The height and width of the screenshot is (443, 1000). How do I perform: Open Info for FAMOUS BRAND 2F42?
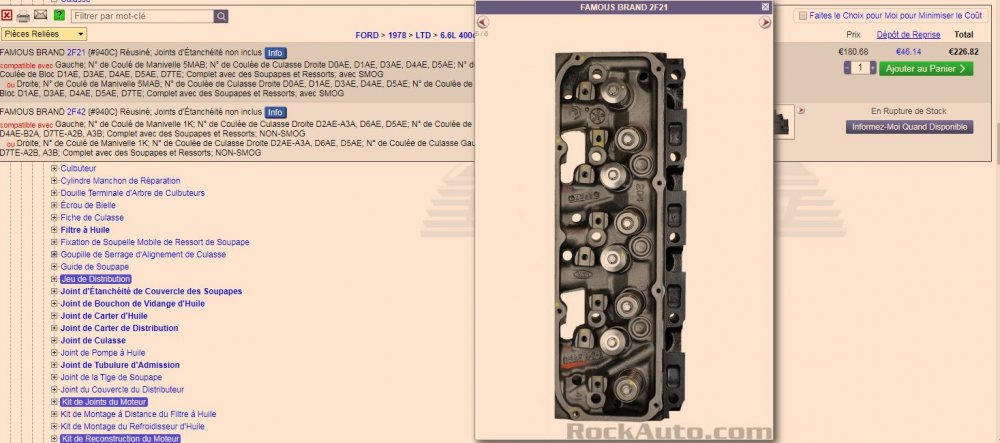point(276,112)
